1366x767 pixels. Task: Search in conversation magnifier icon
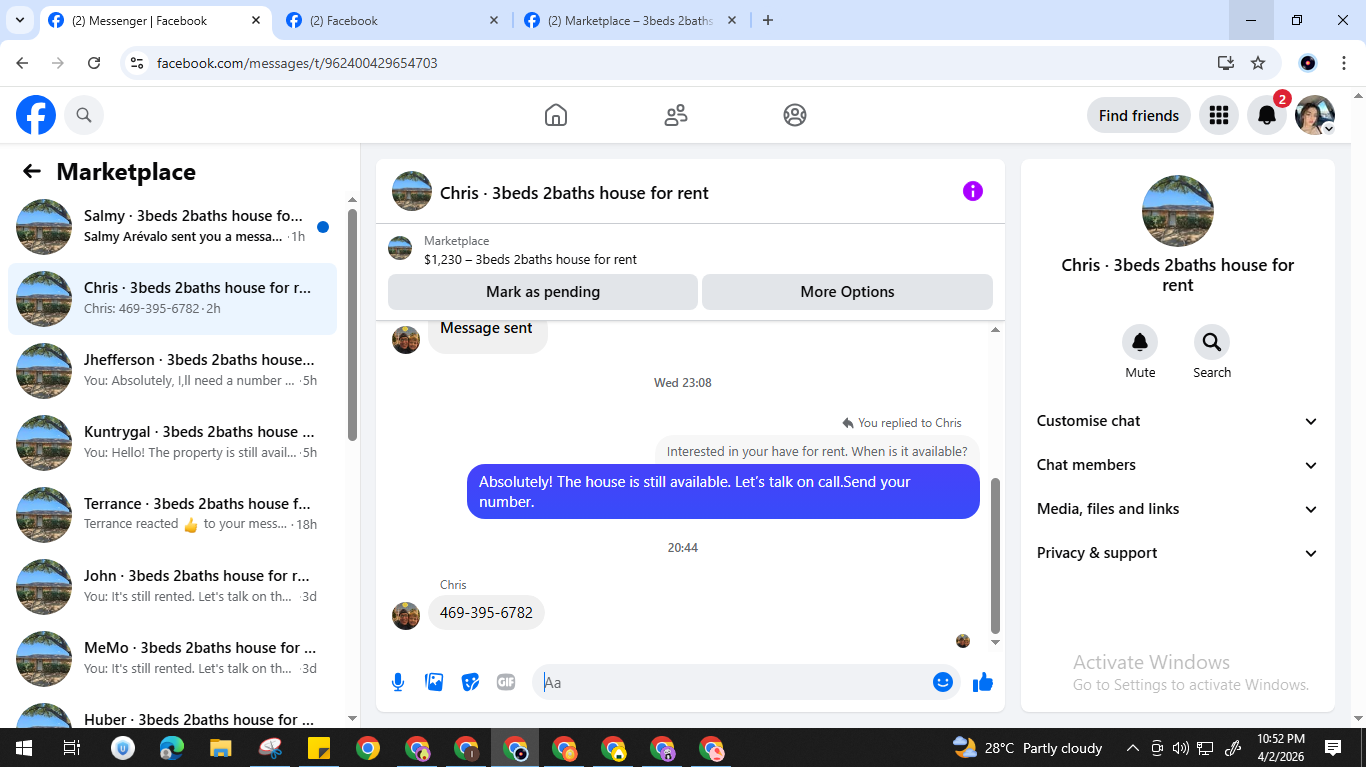(x=1212, y=342)
